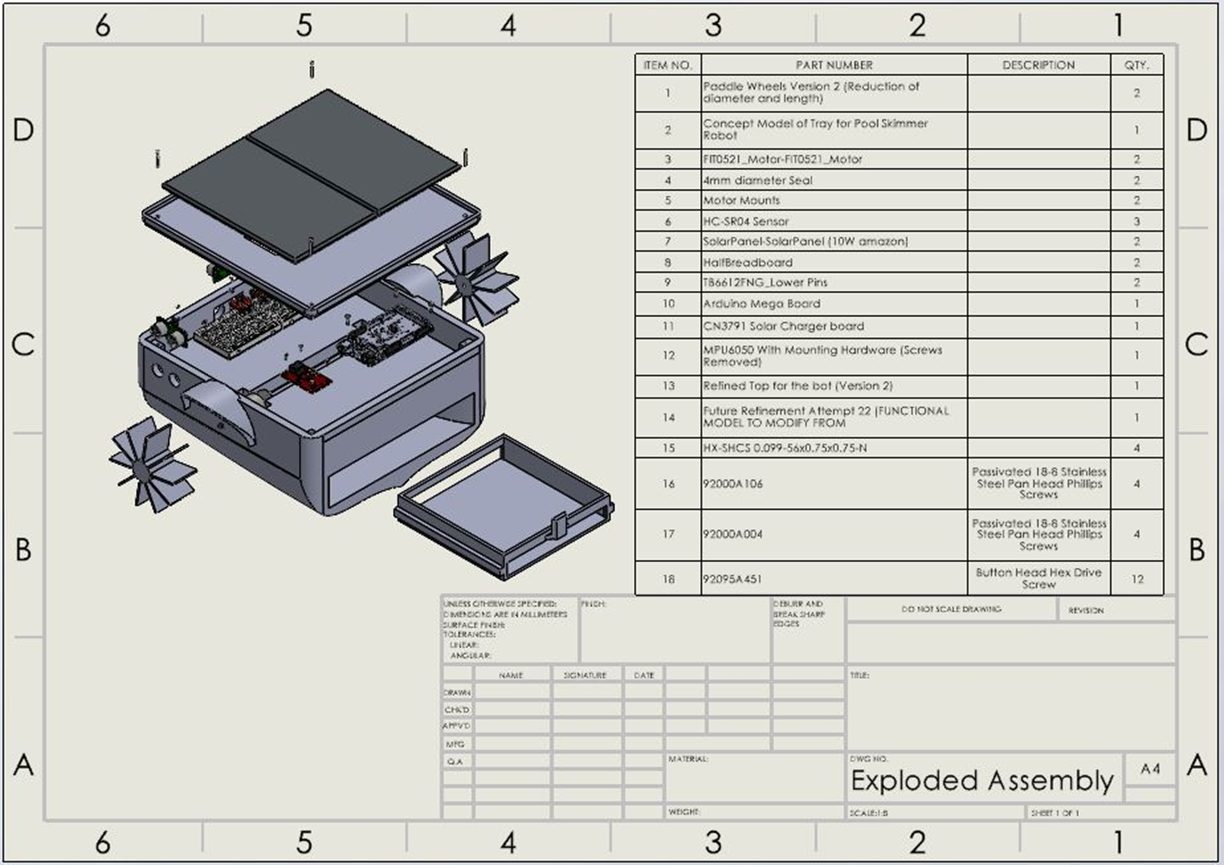Select the 4mm diameter Seal cell
The width and height of the screenshot is (1224, 865).
click(x=834, y=180)
